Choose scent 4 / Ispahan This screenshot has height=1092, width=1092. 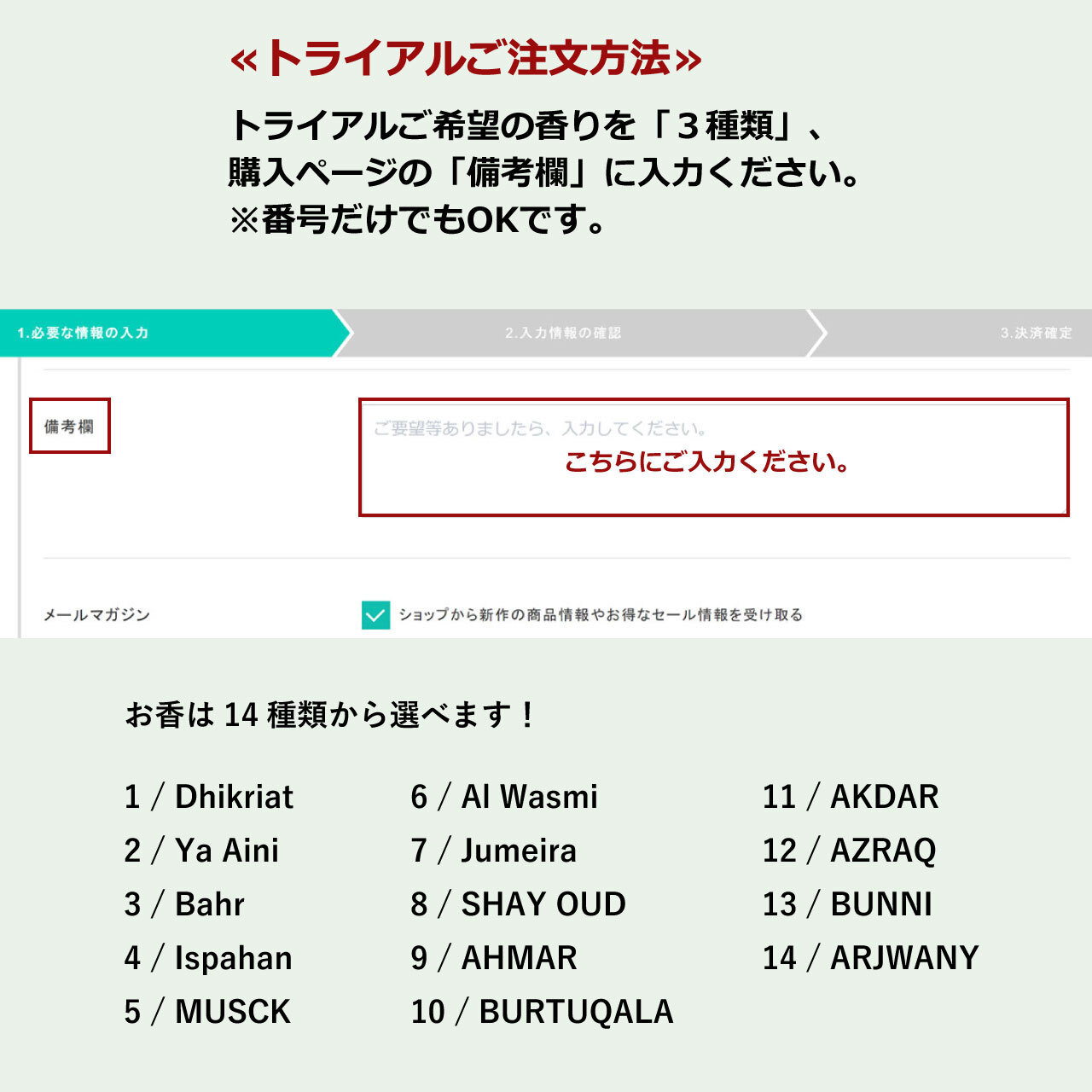coord(208,958)
